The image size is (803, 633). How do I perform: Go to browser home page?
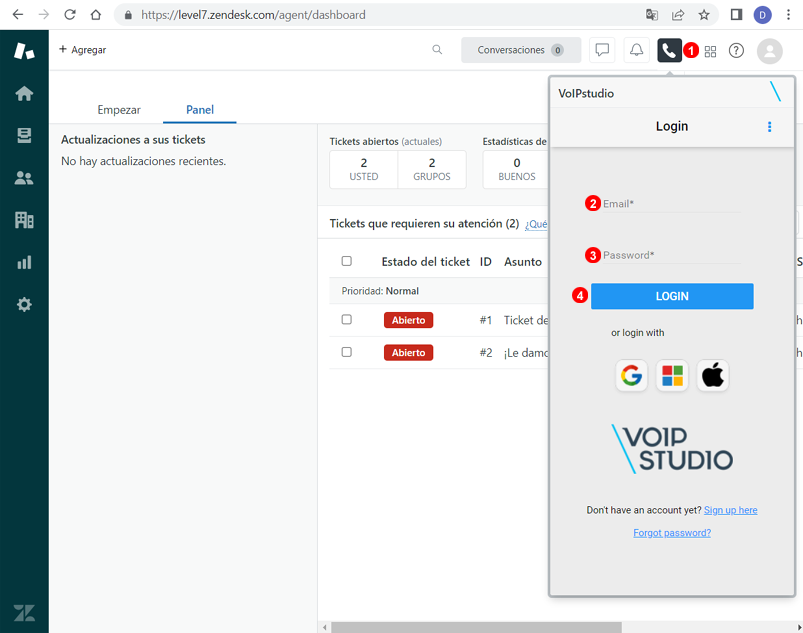[x=96, y=15]
